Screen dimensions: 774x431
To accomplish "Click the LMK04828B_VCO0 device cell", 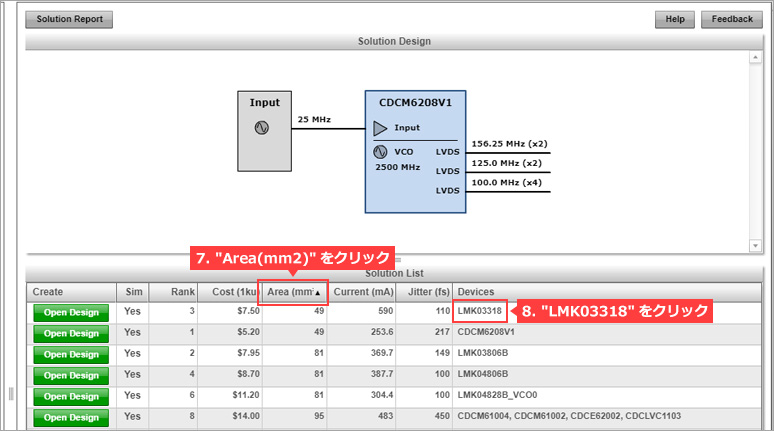I will 497,395.
